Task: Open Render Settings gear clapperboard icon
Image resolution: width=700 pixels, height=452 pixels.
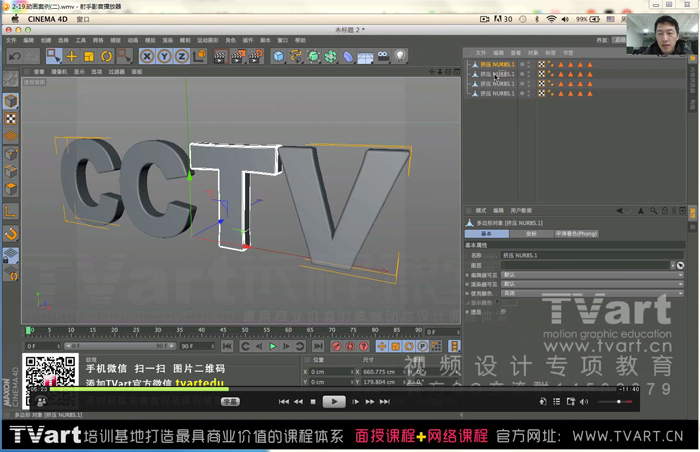Action: [256, 56]
